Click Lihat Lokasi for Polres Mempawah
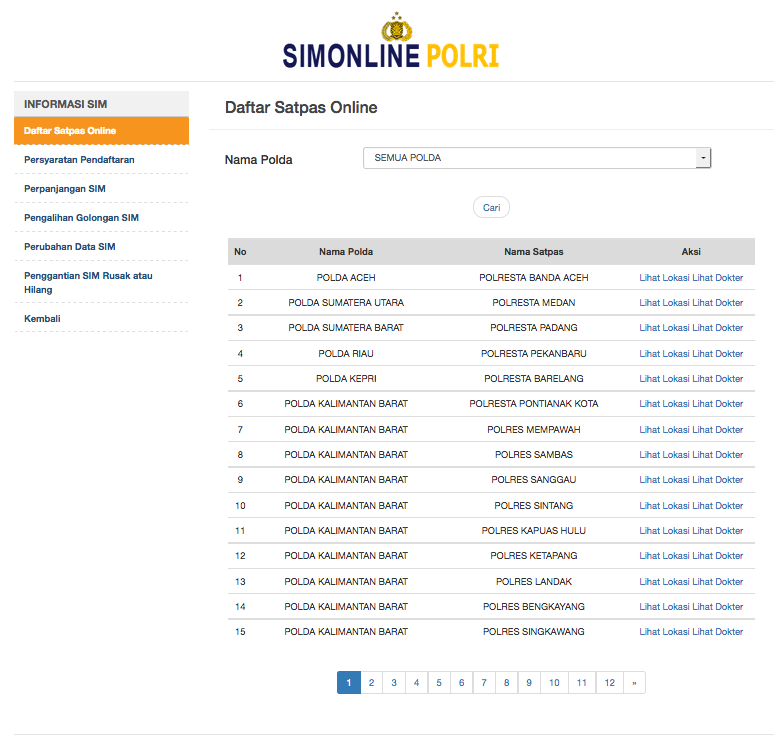This screenshot has width=777, height=740. (664, 429)
